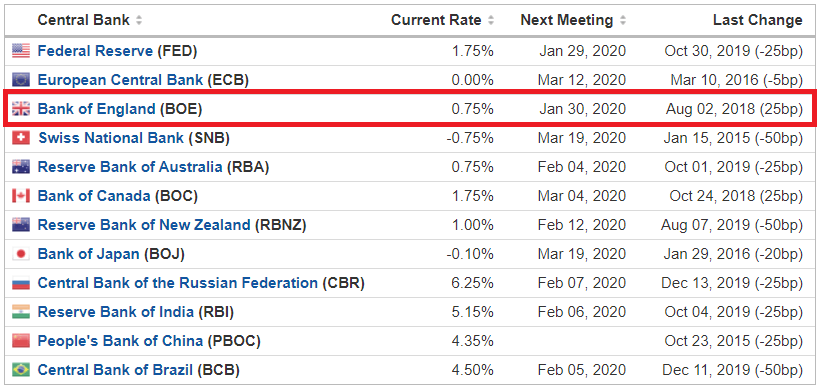Open Reserve Bank of New Zealand link

click(x=144, y=225)
